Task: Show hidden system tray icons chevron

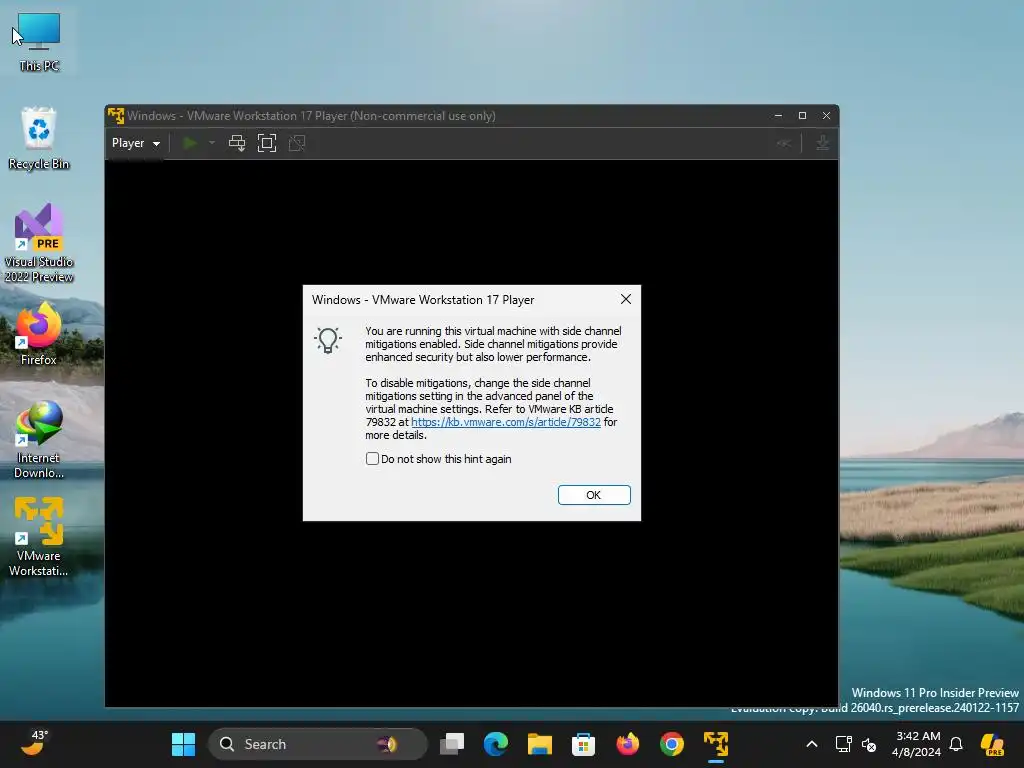Action: pyautogui.click(x=812, y=744)
